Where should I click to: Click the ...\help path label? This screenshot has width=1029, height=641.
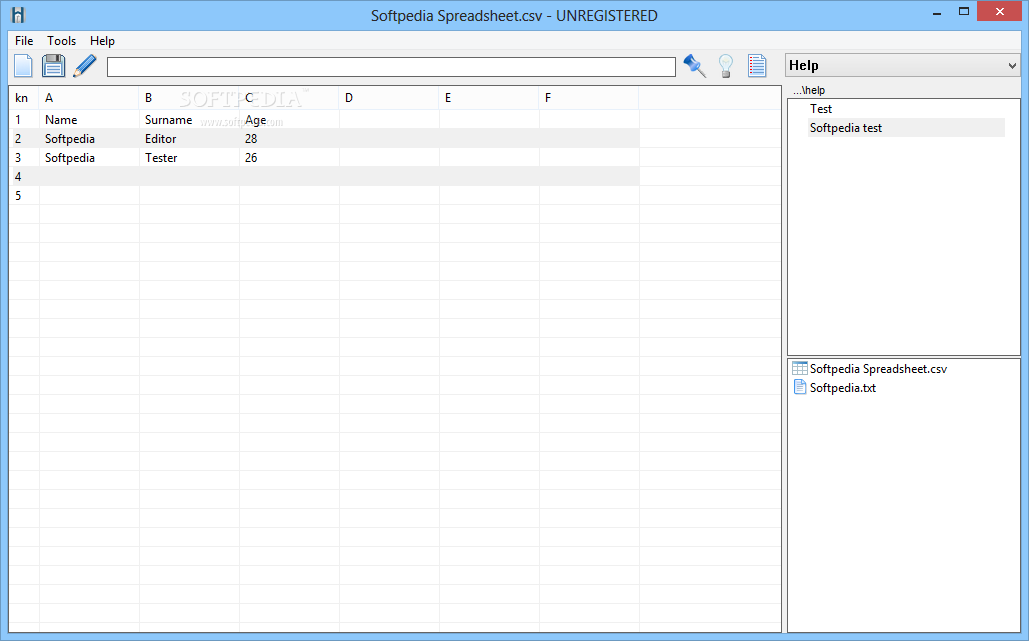coord(808,90)
